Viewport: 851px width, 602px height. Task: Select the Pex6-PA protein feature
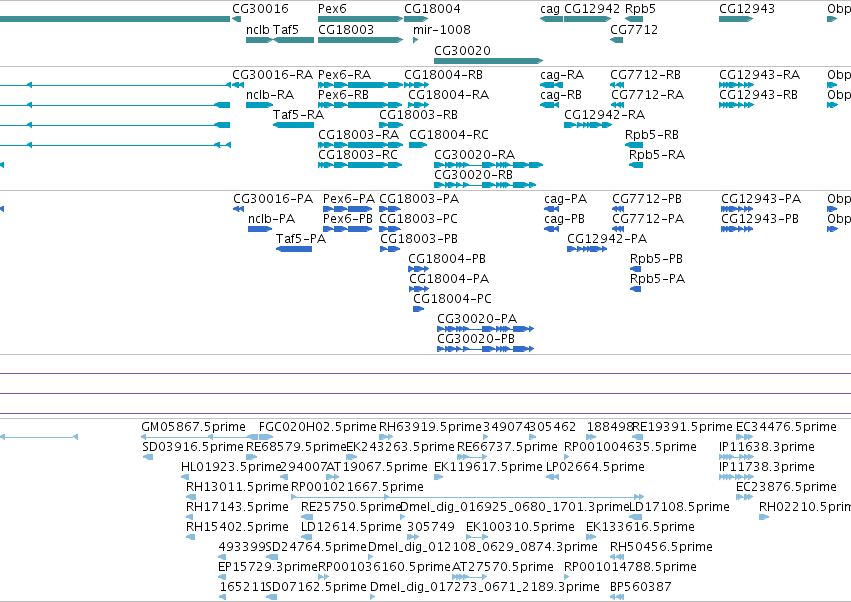(348, 209)
